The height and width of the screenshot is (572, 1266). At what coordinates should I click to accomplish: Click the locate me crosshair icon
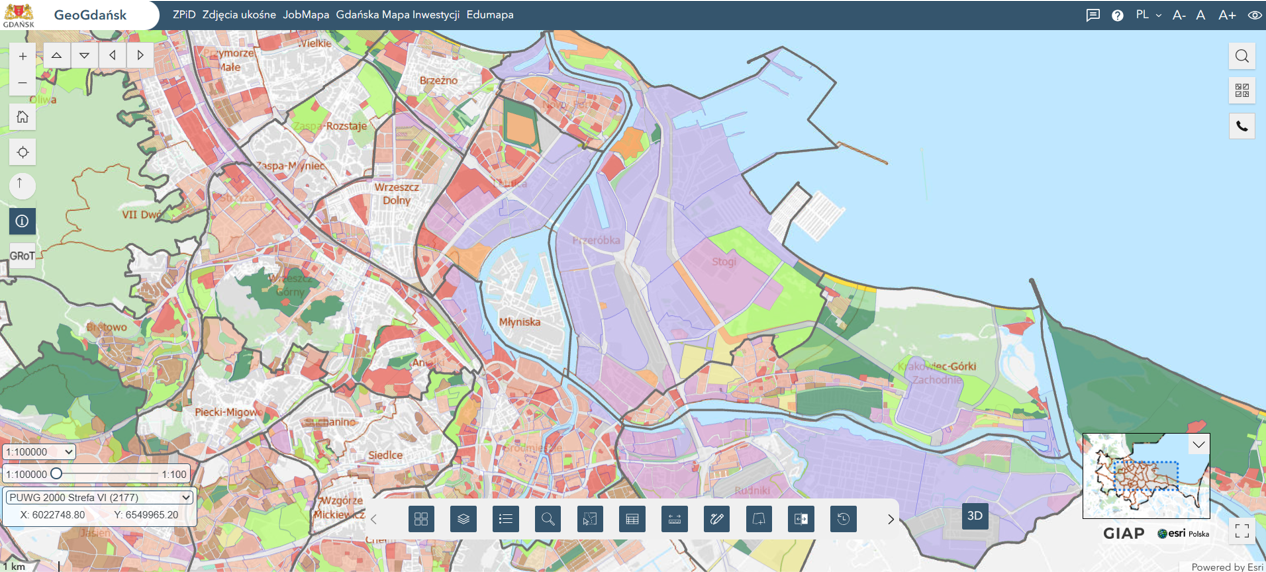click(x=22, y=152)
